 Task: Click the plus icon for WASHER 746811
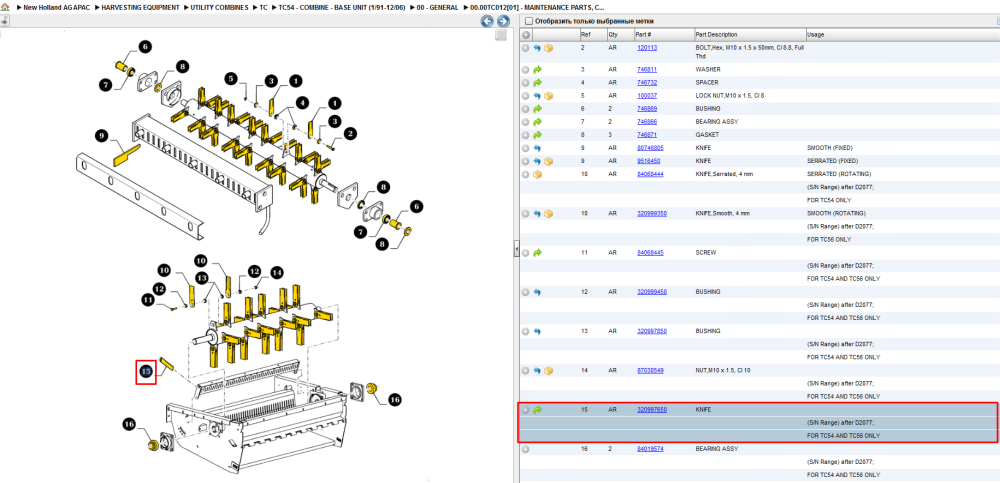pyautogui.click(x=526, y=69)
